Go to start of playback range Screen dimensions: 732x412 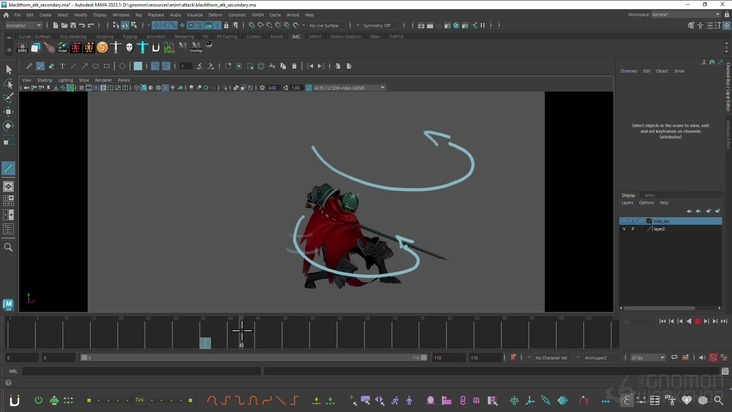662,321
